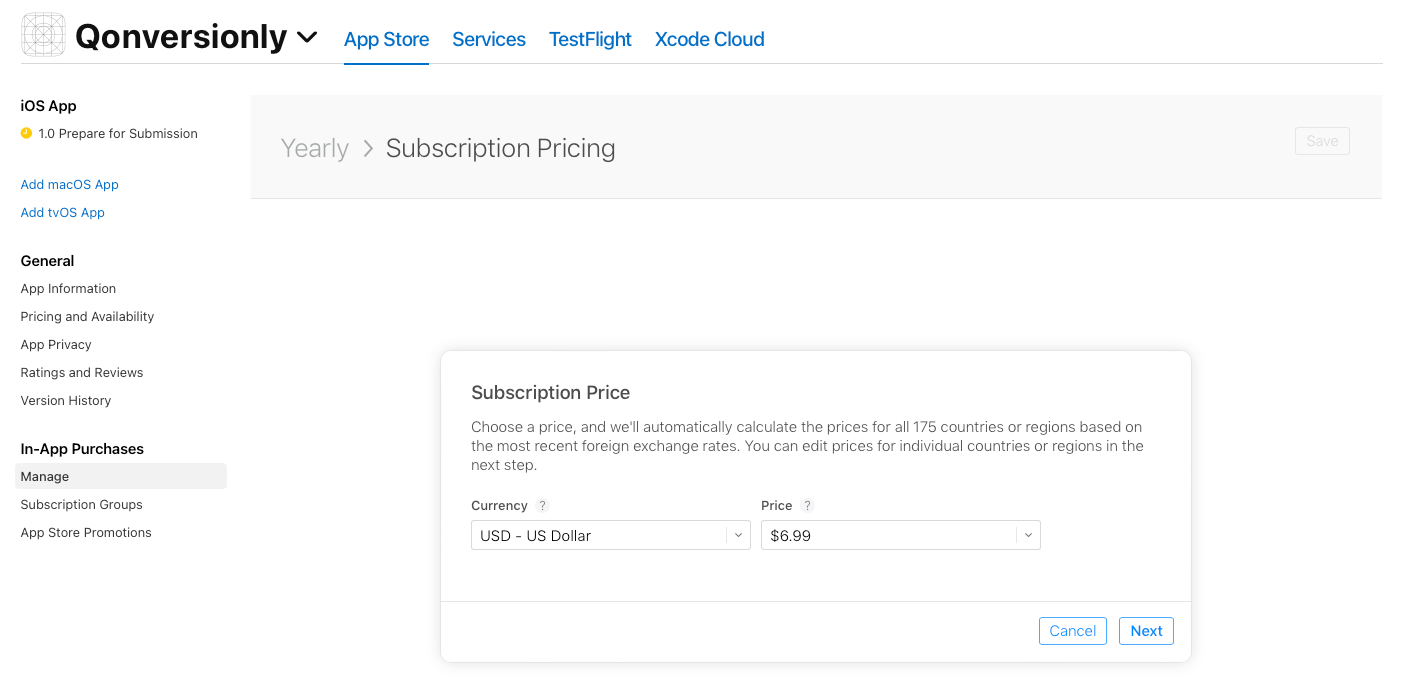Click the Save button
The width and height of the screenshot is (1401, 680).
(x=1322, y=141)
